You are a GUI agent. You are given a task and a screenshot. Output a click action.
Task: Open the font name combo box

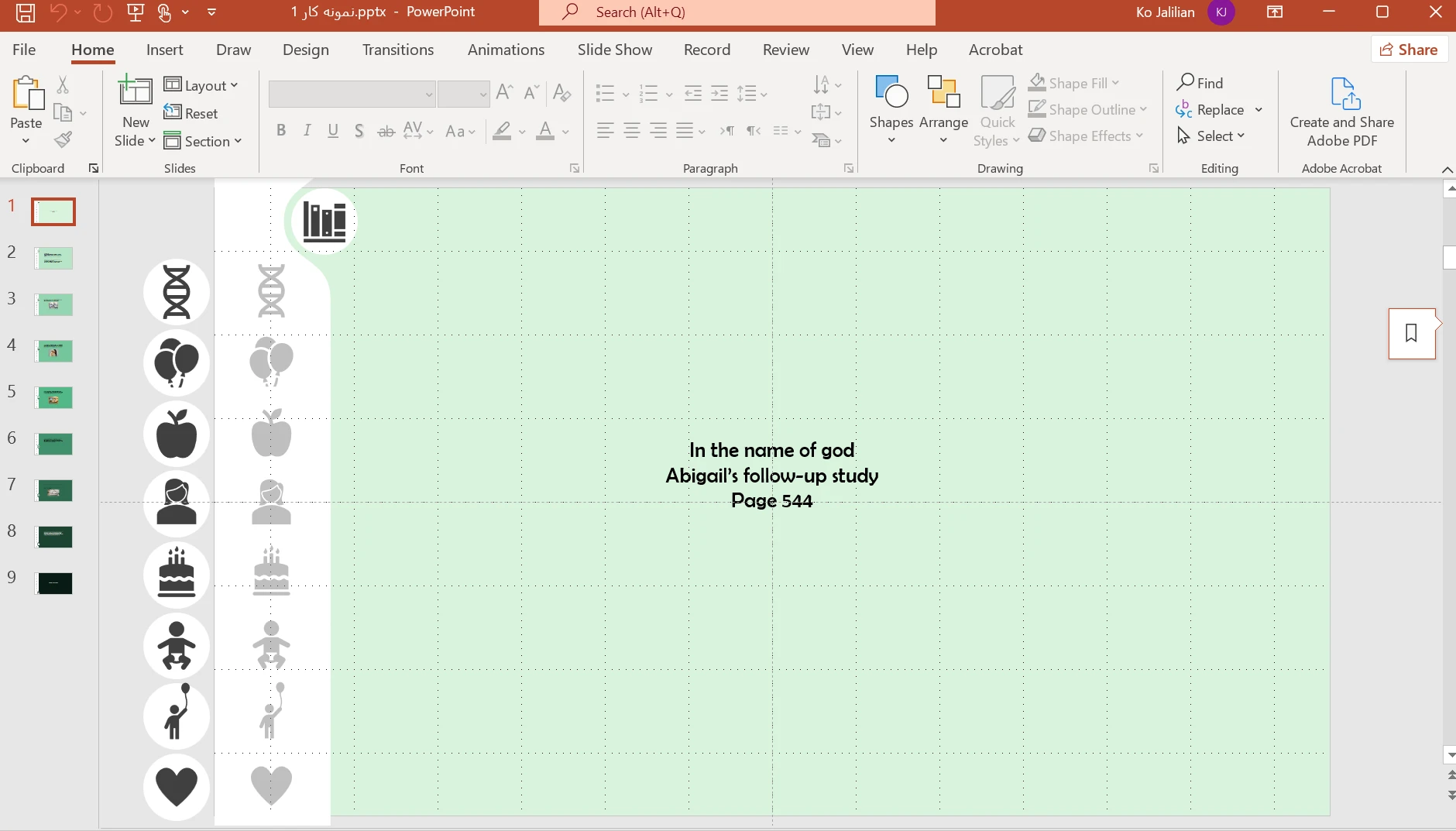coord(352,94)
